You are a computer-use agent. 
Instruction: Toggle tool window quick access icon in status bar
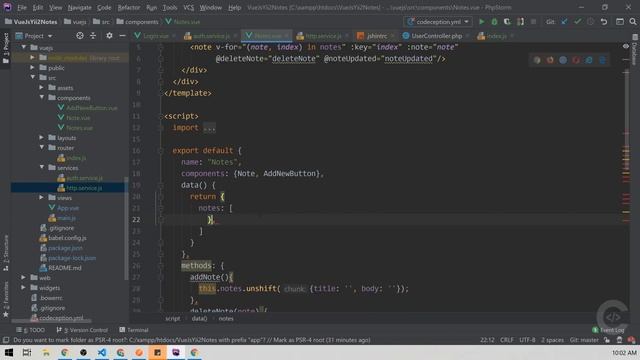coord(6,340)
